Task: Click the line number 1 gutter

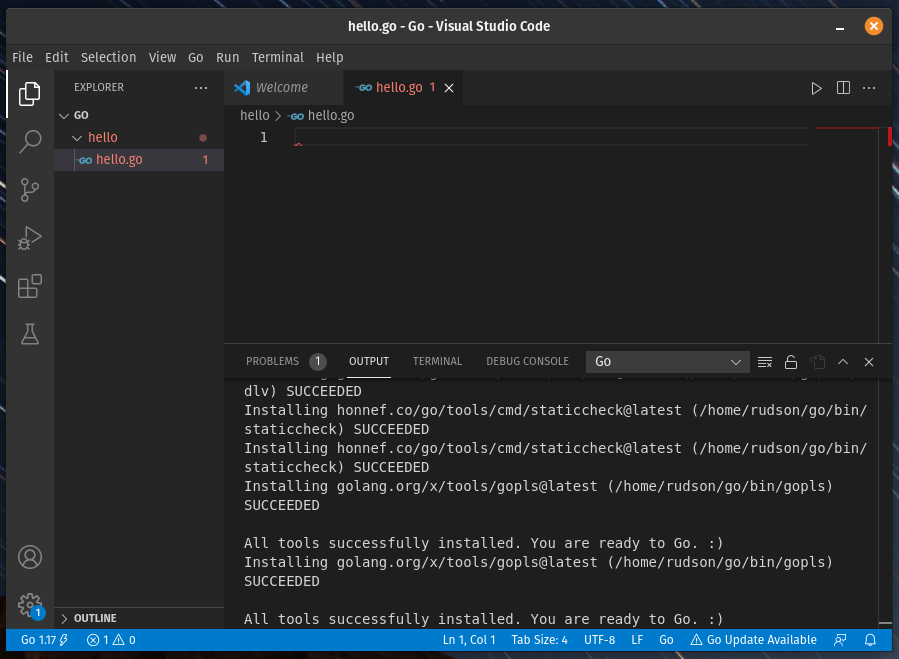Action: pos(263,138)
